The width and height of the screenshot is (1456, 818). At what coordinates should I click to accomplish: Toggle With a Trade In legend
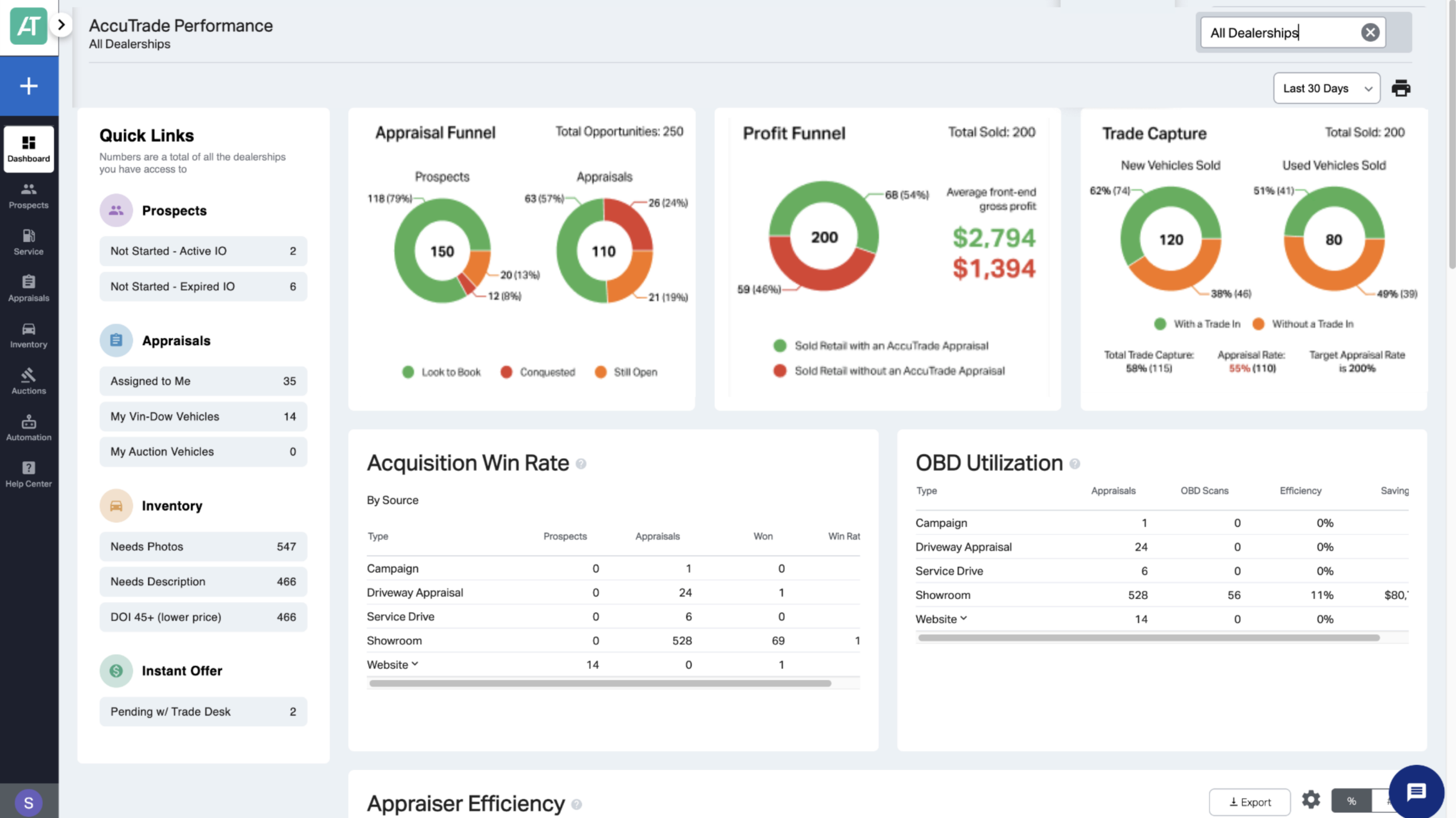1197,324
